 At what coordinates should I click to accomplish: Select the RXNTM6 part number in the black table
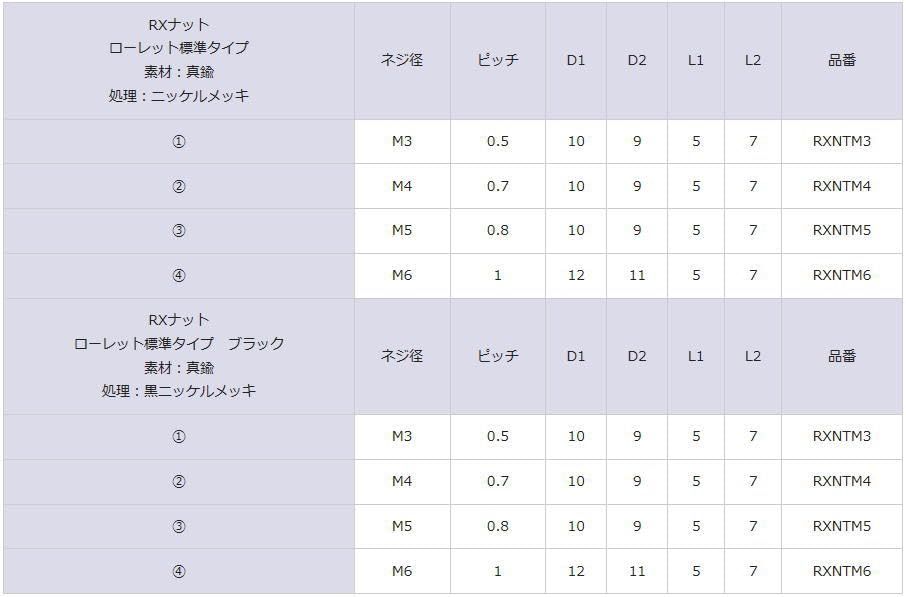tap(841, 571)
